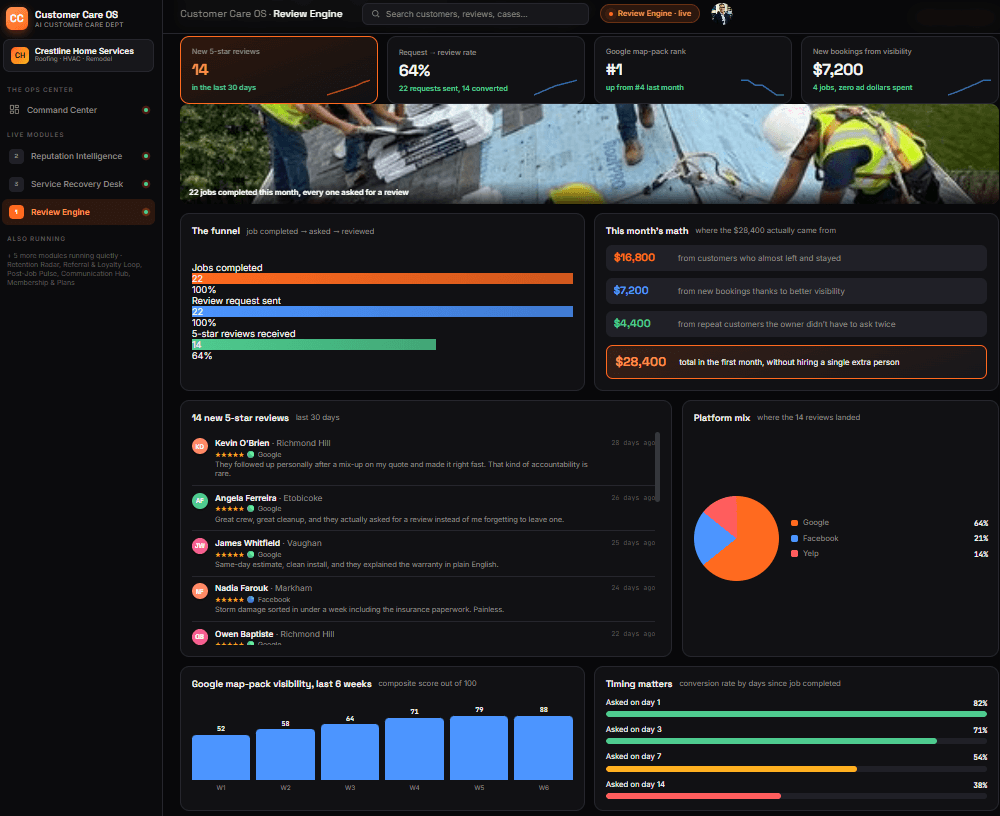Image resolution: width=1000 pixels, height=816 pixels.
Task: Click the 5 more modules running quietly text
Action: coord(75,269)
